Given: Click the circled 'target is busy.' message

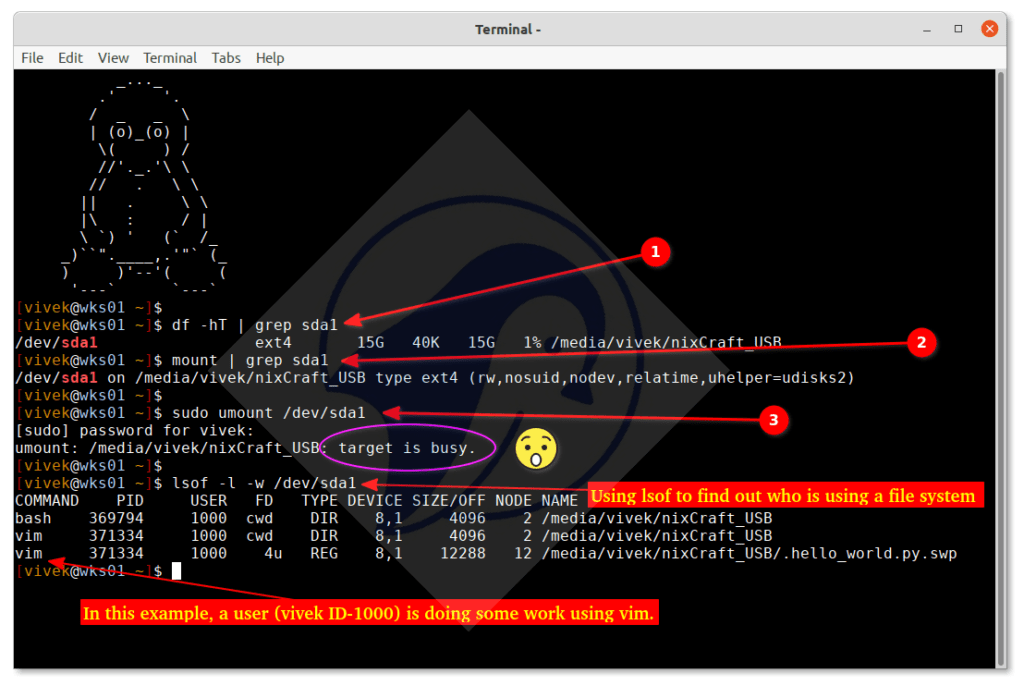Looking at the screenshot, I should click(x=408, y=448).
